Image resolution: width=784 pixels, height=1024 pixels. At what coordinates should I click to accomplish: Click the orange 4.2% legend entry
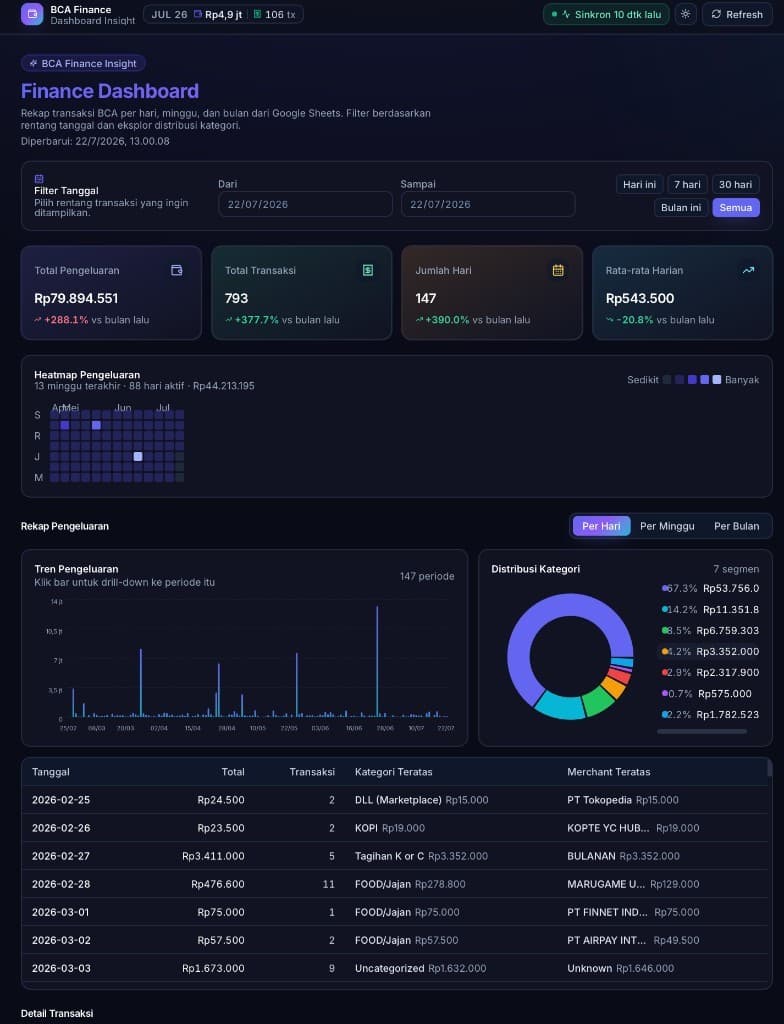710,651
